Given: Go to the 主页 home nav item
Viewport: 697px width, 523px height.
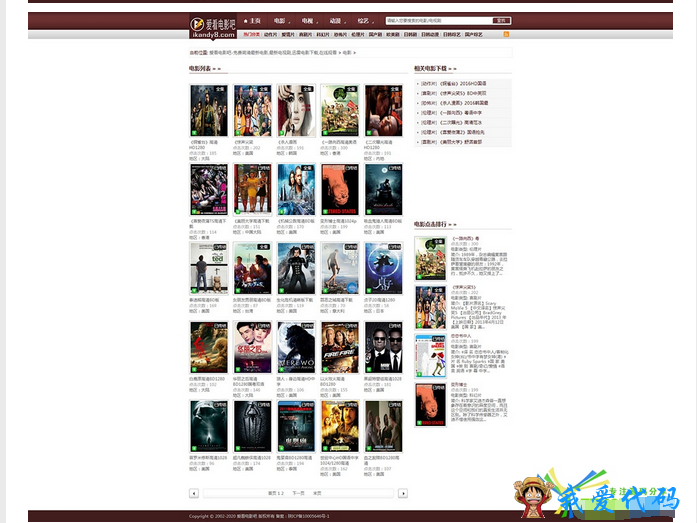Looking at the screenshot, I should 252,21.
